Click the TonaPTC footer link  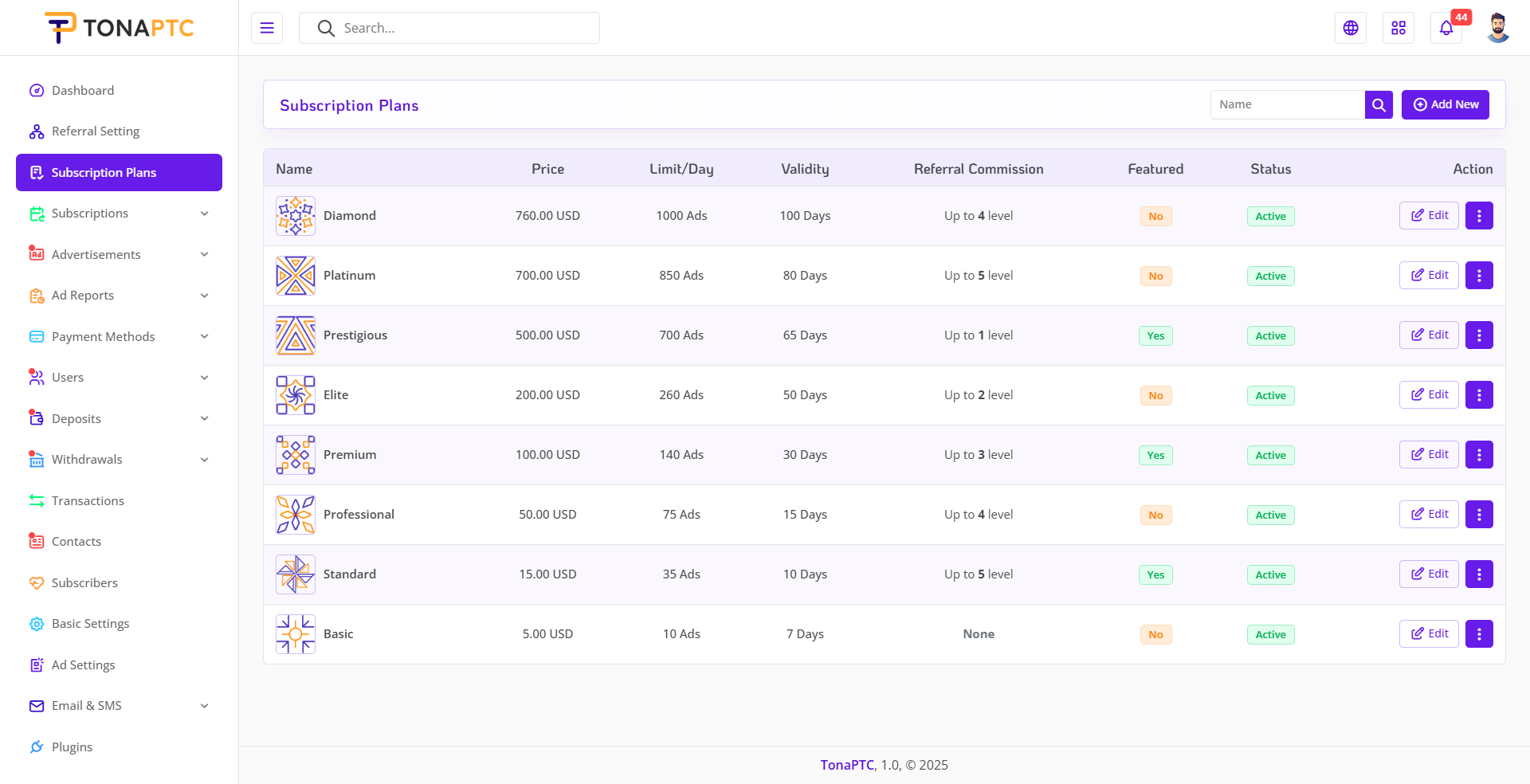847,765
